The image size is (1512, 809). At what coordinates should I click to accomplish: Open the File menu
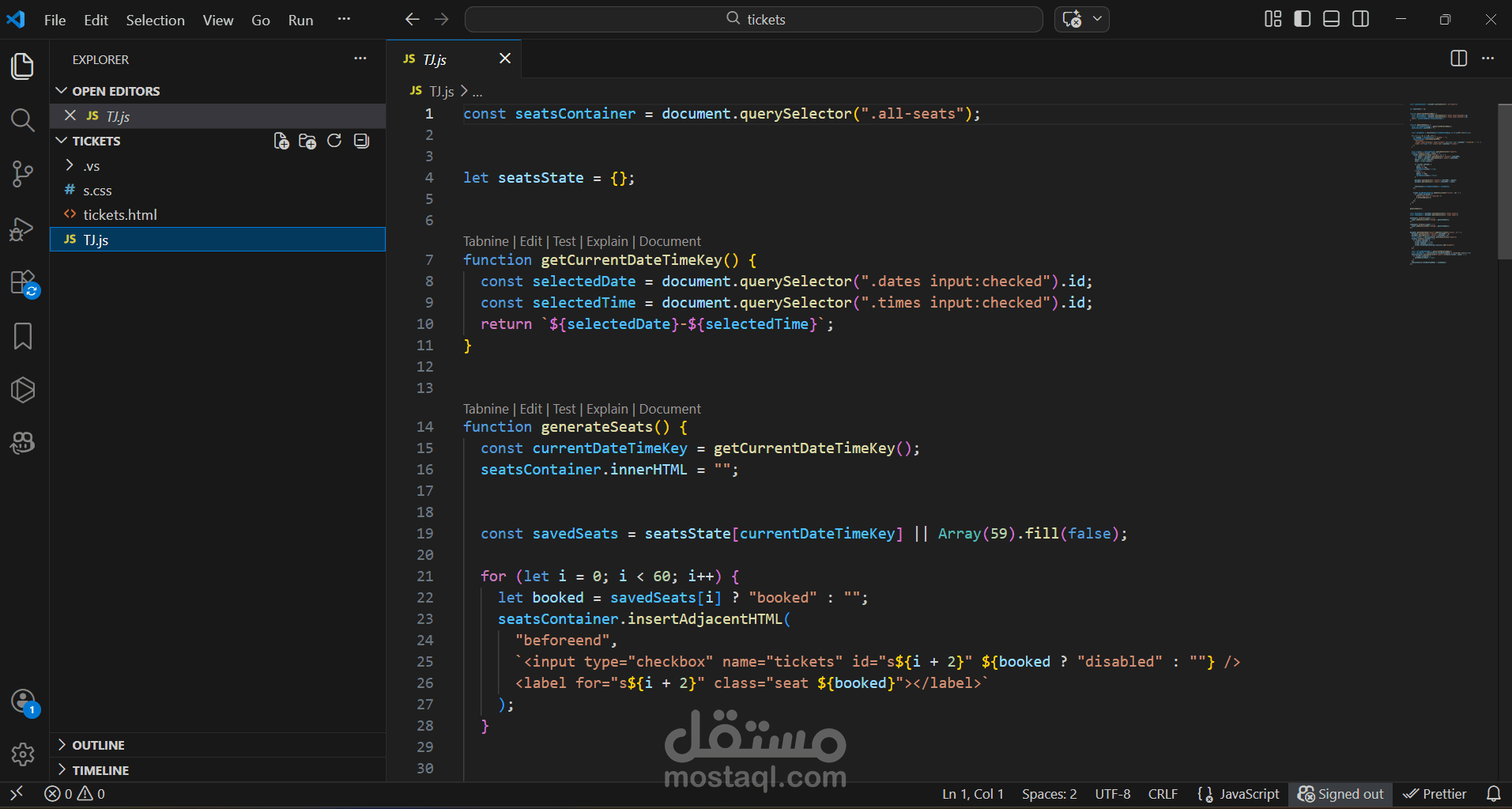coord(55,20)
